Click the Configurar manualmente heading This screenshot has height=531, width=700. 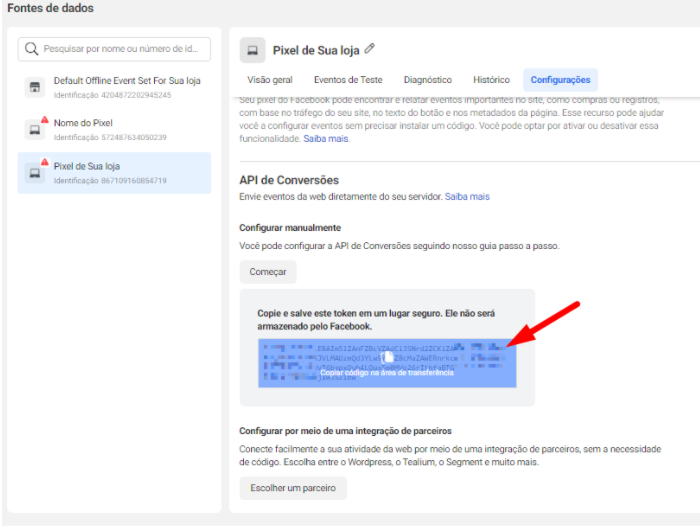tap(290, 228)
